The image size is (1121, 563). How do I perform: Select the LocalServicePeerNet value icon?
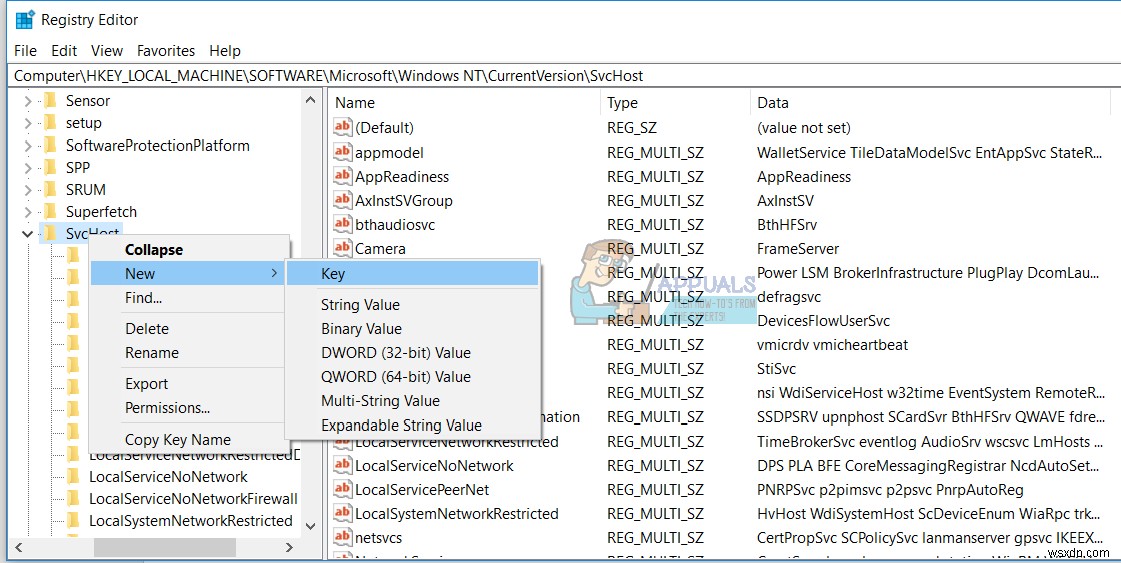tap(343, 489)
